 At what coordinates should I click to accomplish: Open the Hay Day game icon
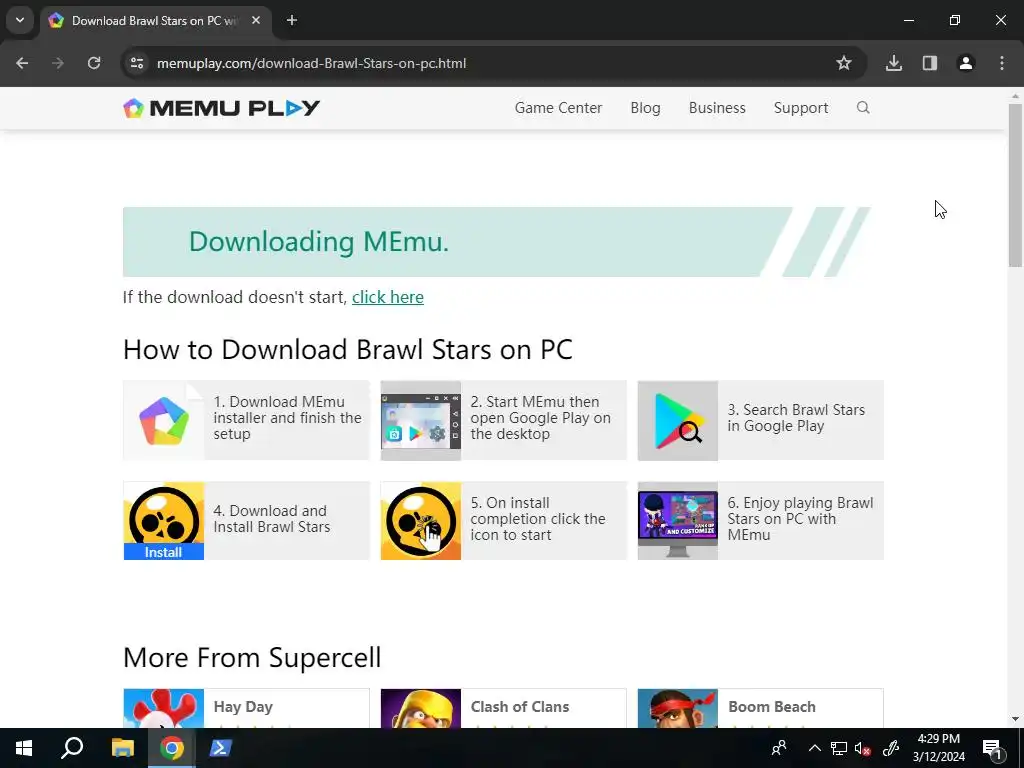click(164, 709)
